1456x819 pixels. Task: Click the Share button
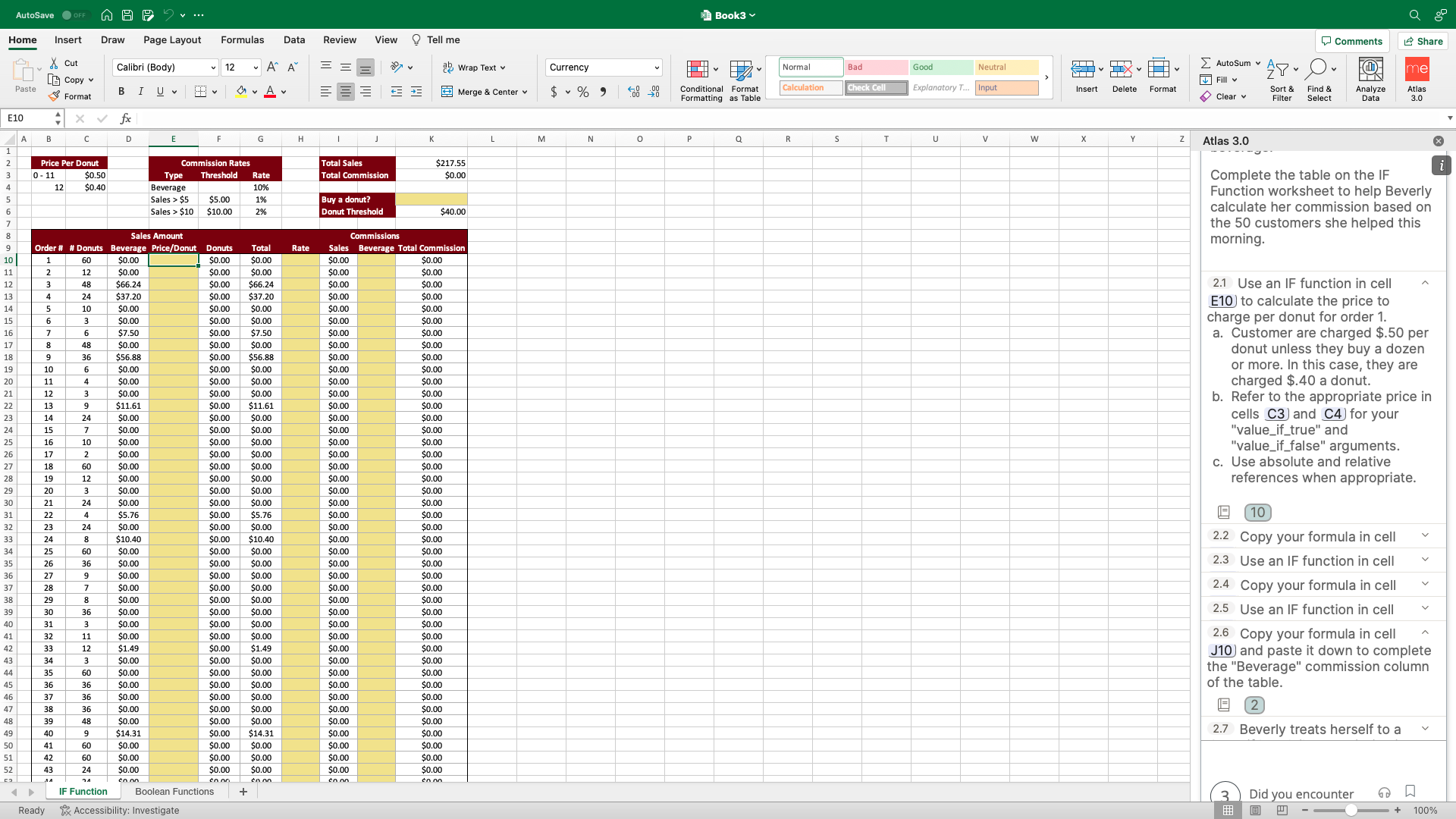pyautogui.click(x=1423, y=41)
